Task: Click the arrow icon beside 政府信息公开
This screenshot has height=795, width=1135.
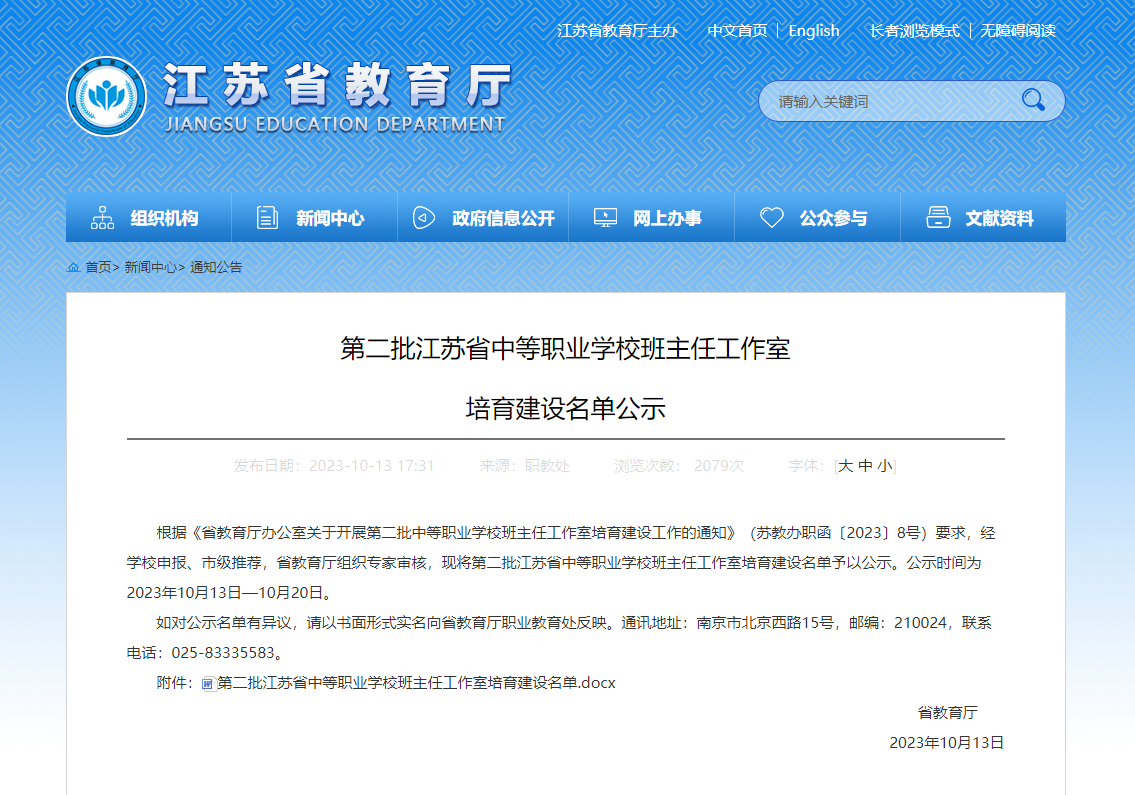Action: 424,218
